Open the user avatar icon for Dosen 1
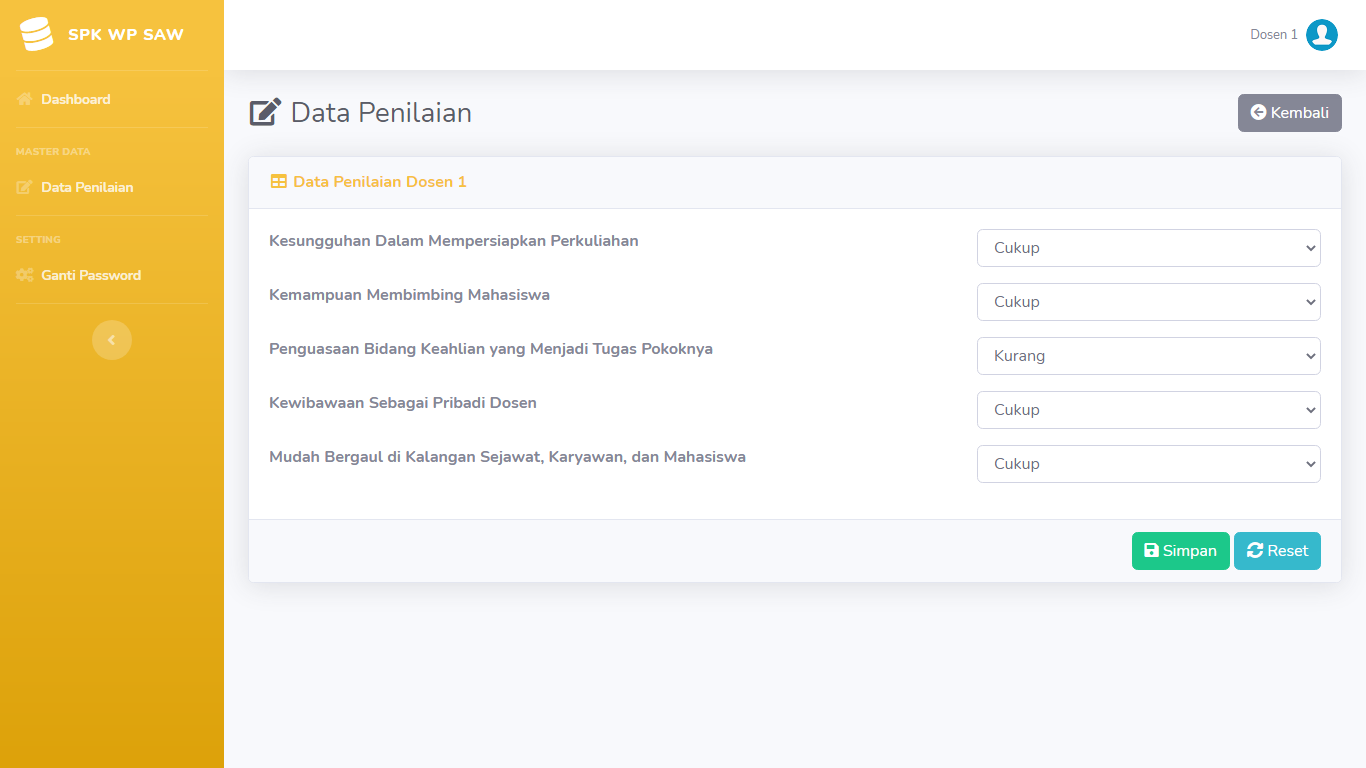The width and height of the screenshot is (1366, 768). pyautogui.click(x=1321, y=34)
